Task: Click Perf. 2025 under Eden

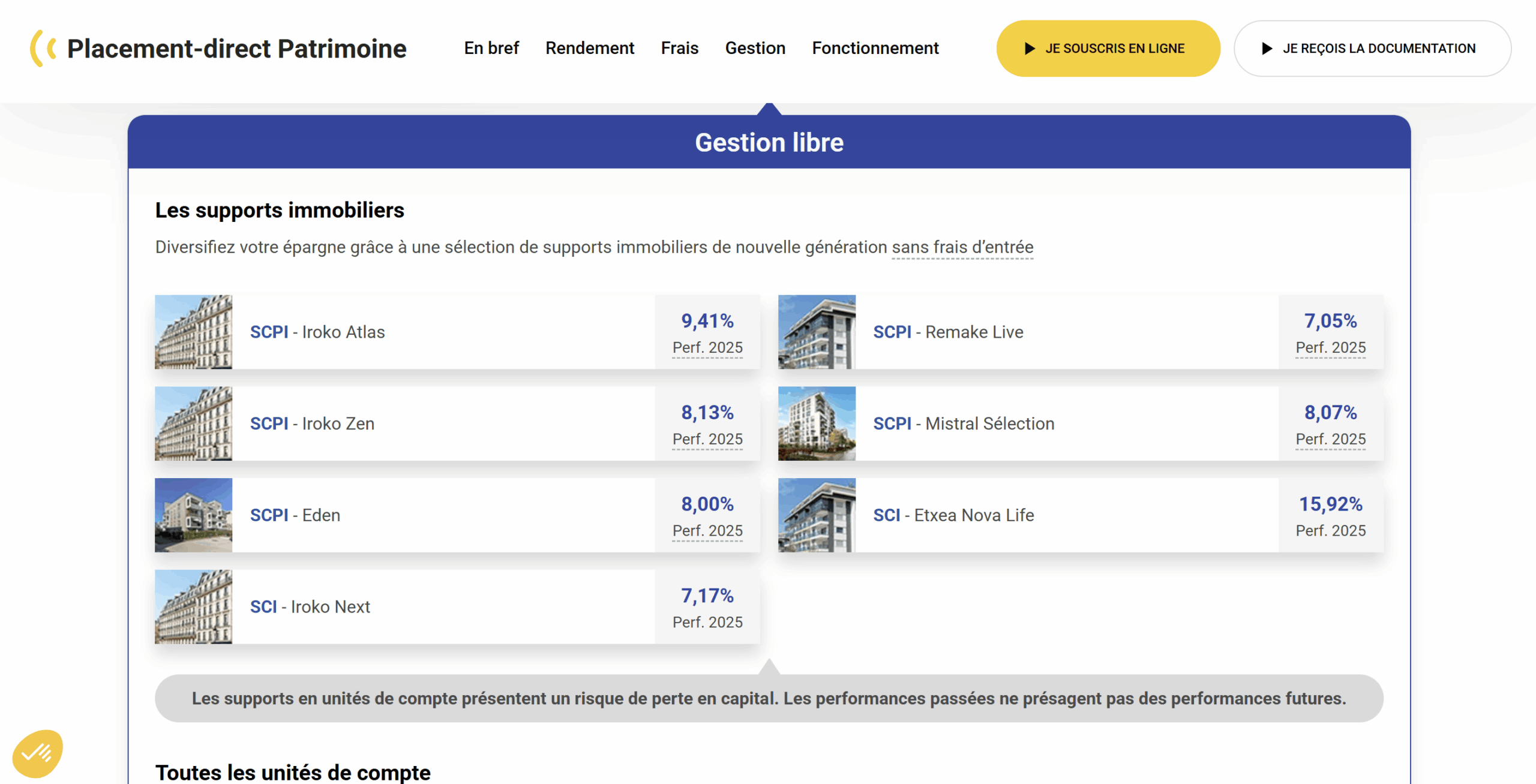Action: coord(707,531)
